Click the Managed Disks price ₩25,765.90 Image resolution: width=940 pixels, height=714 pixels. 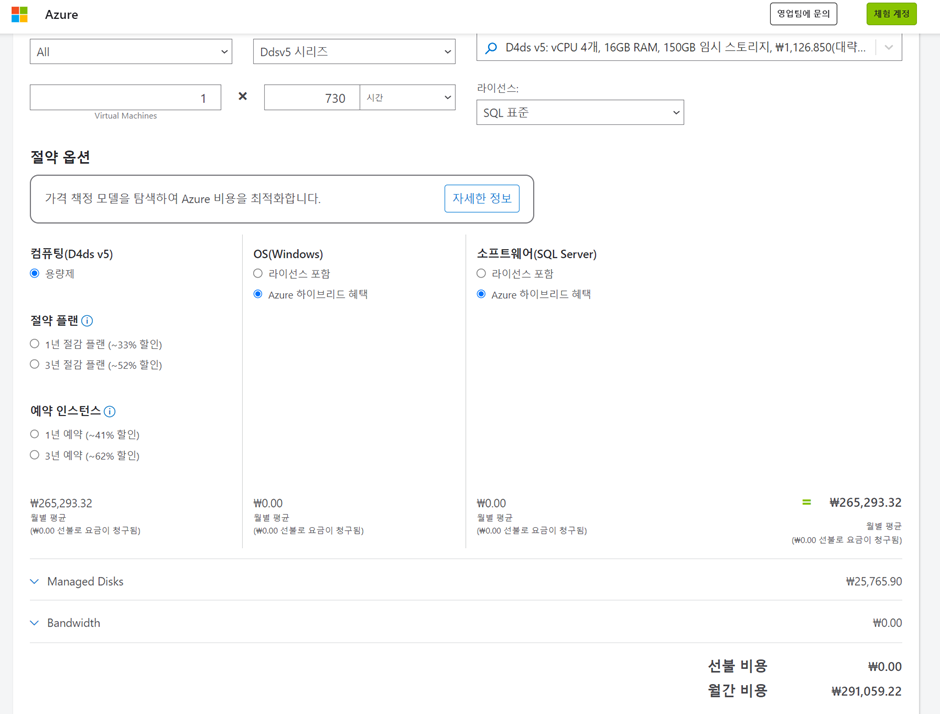(x=873, y=582)
